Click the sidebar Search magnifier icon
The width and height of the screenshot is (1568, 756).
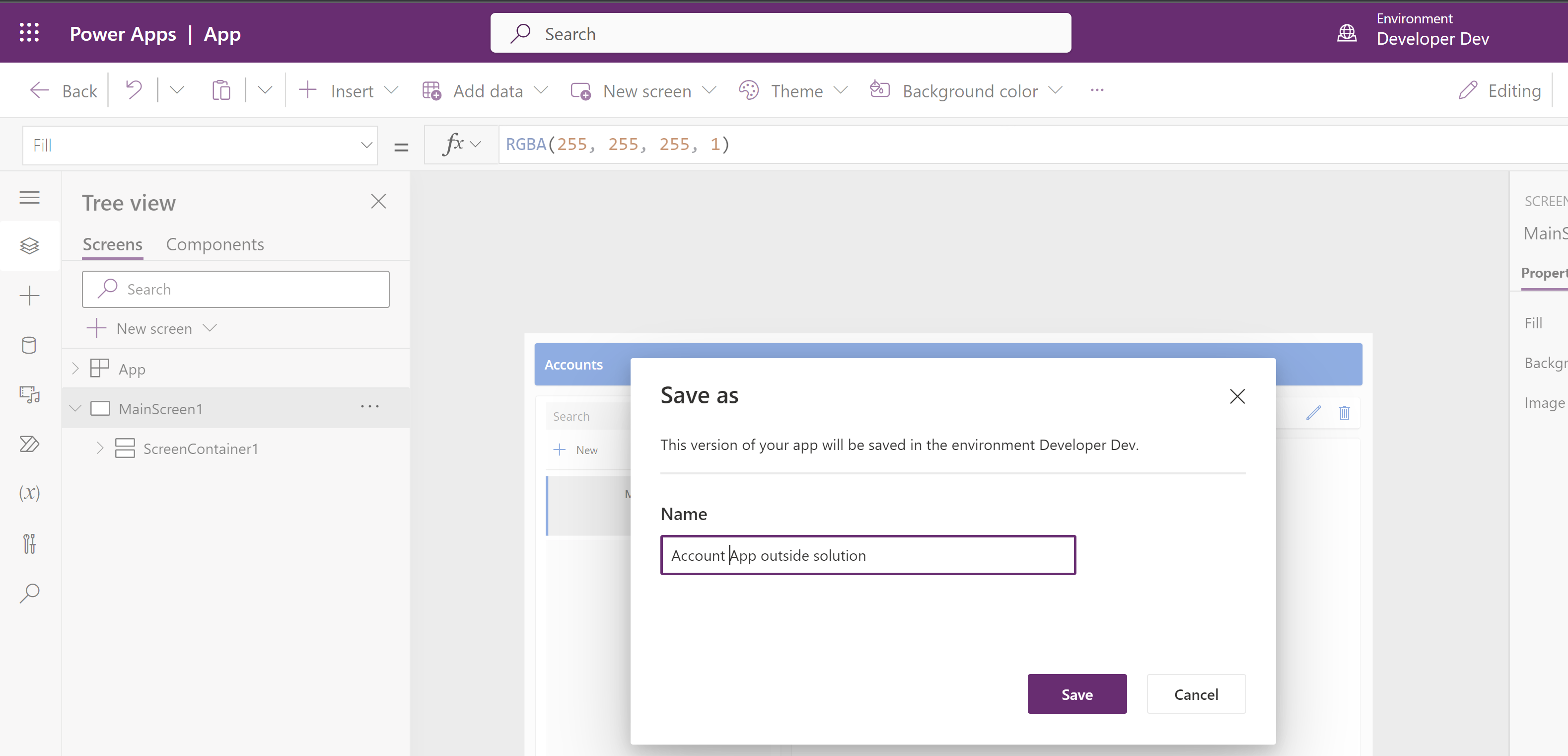(x=29, y=593)
